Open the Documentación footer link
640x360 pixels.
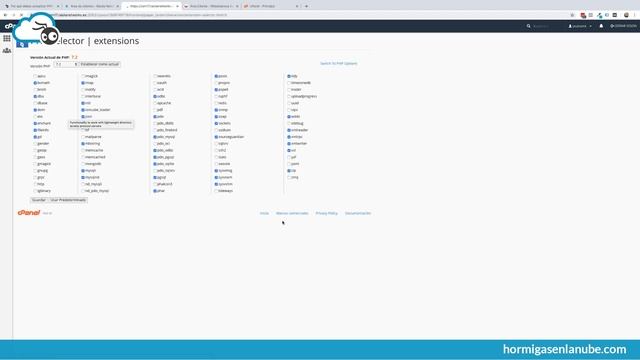pyautogui.click(x=358, y=213)
